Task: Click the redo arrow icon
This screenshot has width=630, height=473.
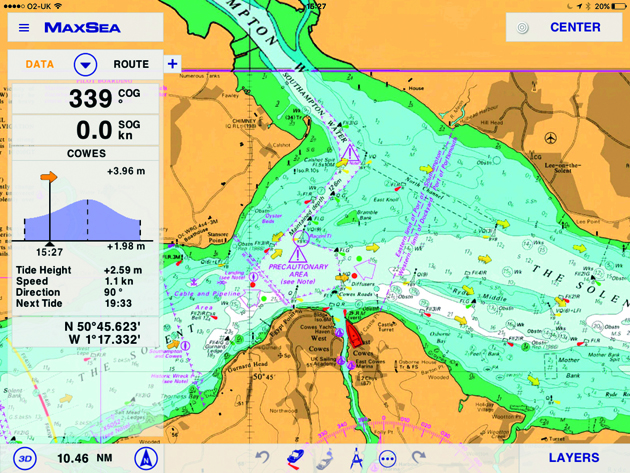Action: (419, 458)
